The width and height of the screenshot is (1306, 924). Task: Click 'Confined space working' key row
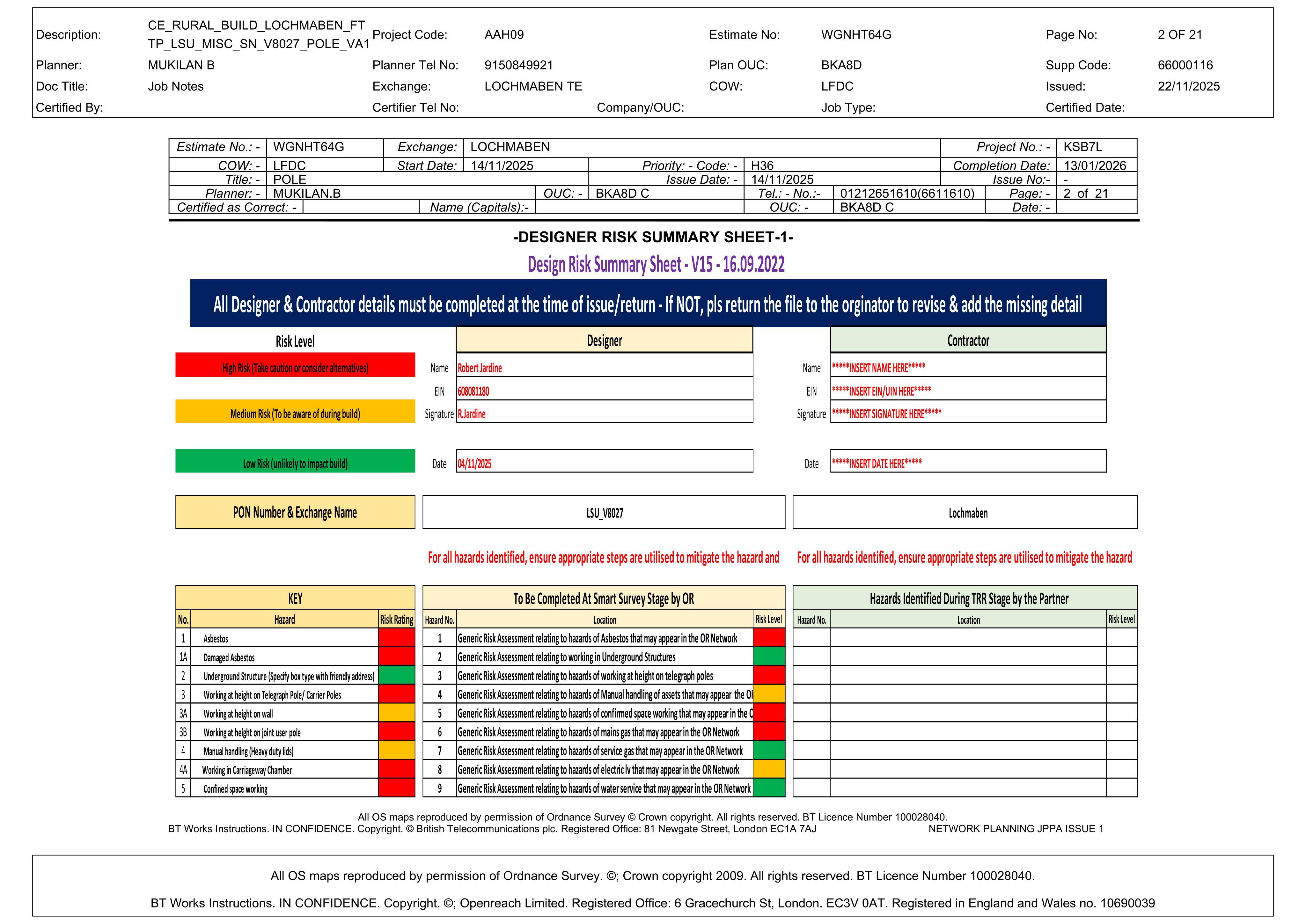295,788
